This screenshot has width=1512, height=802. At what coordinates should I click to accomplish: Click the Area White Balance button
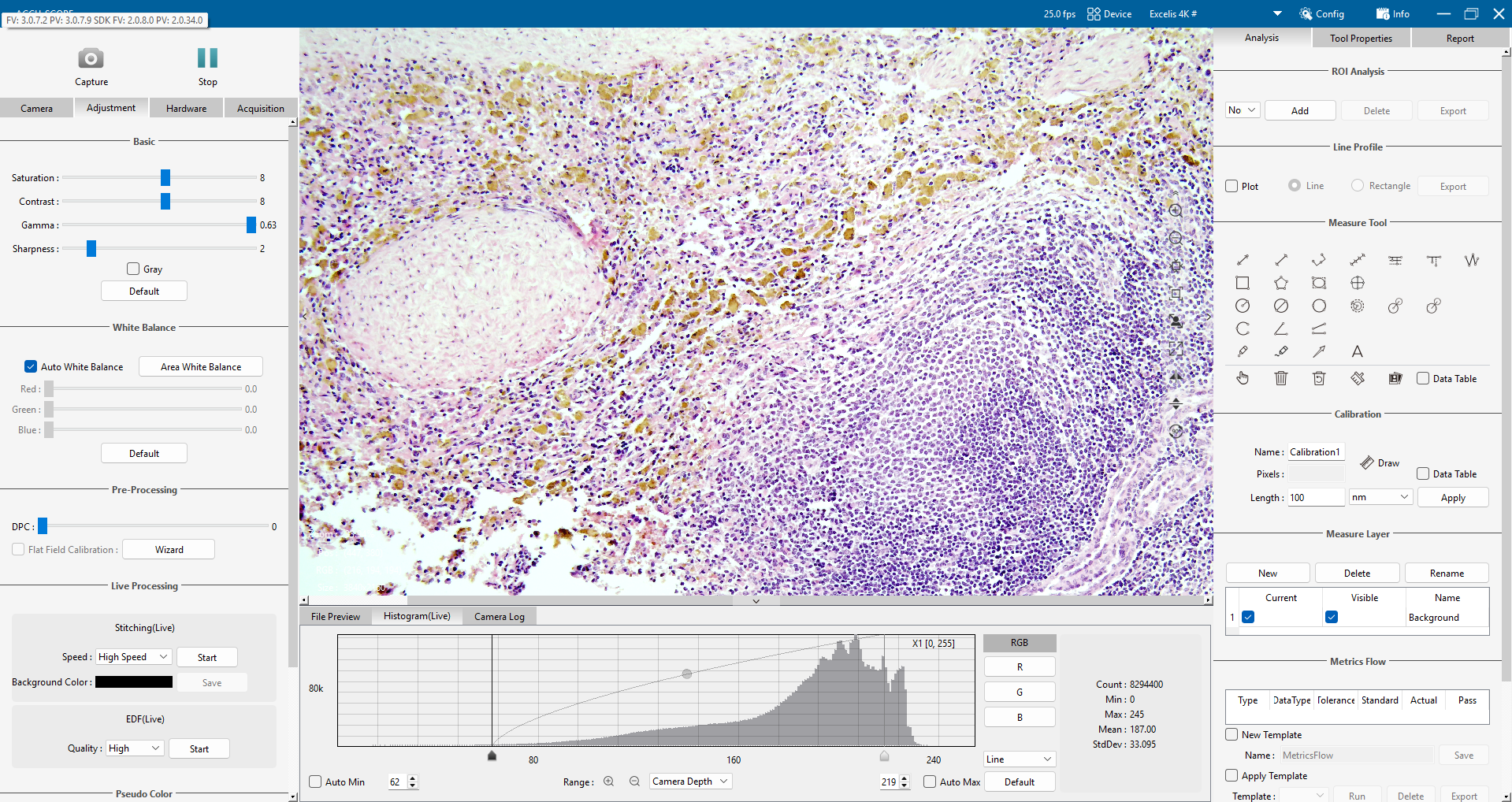point(200,366)
